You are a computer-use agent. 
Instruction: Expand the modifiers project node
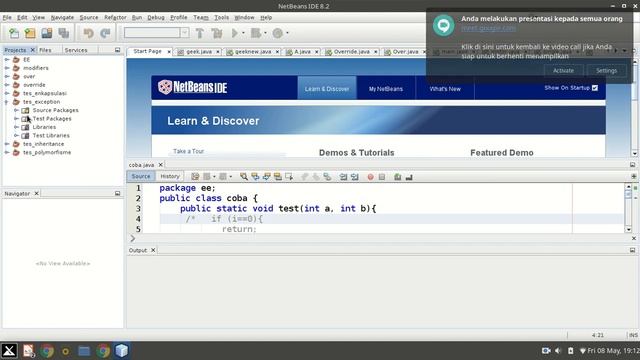point(7,68)
